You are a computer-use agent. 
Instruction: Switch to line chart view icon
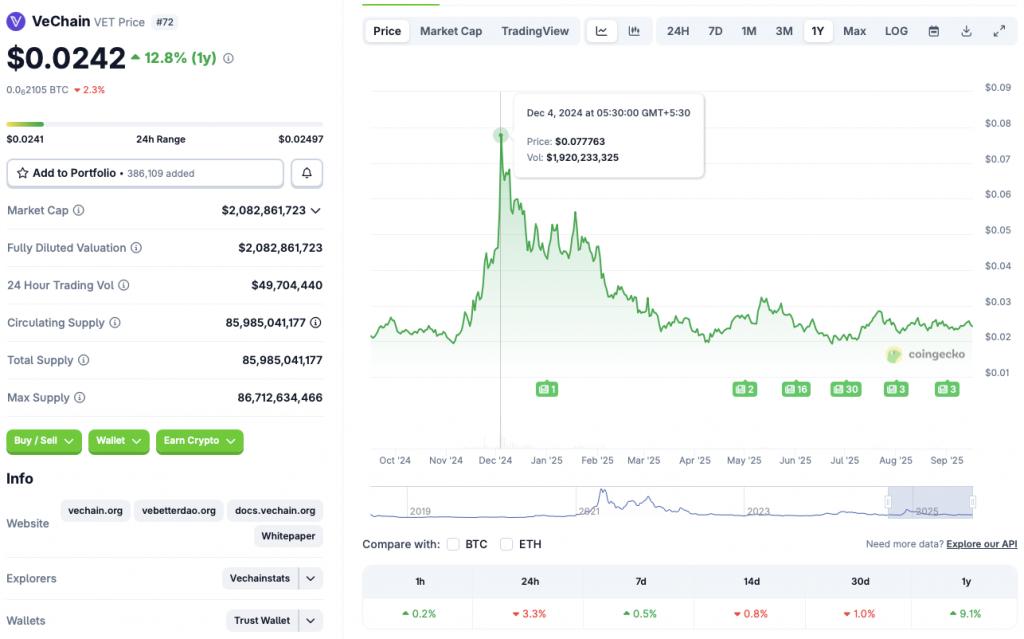tap(602, 31)
